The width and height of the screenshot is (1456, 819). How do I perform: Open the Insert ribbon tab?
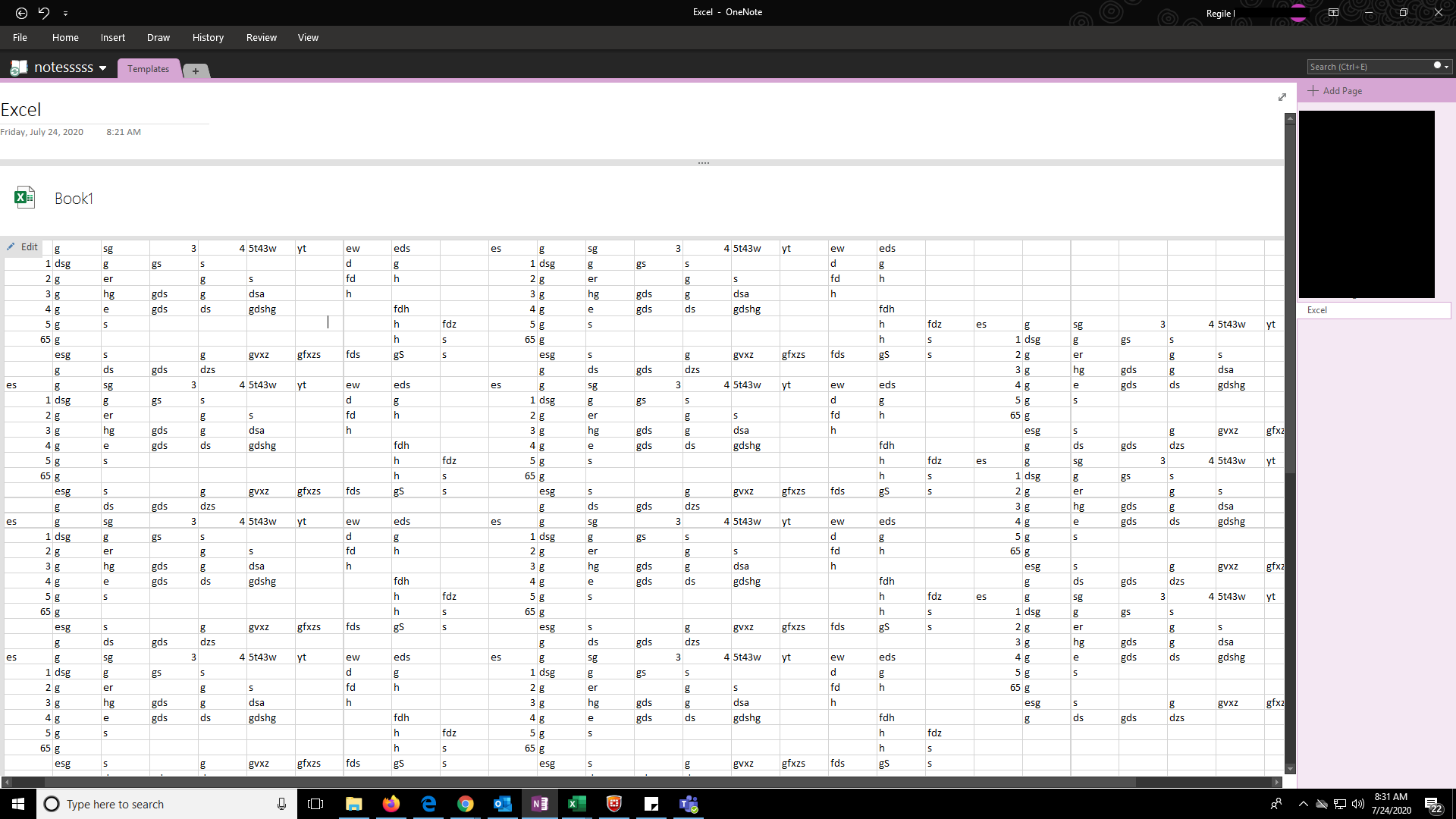click(113, 37)
